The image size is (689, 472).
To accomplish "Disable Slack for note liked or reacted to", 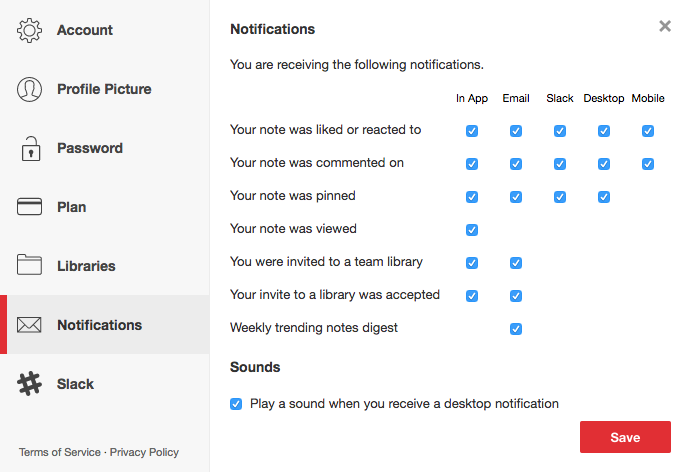I will 560,131.
